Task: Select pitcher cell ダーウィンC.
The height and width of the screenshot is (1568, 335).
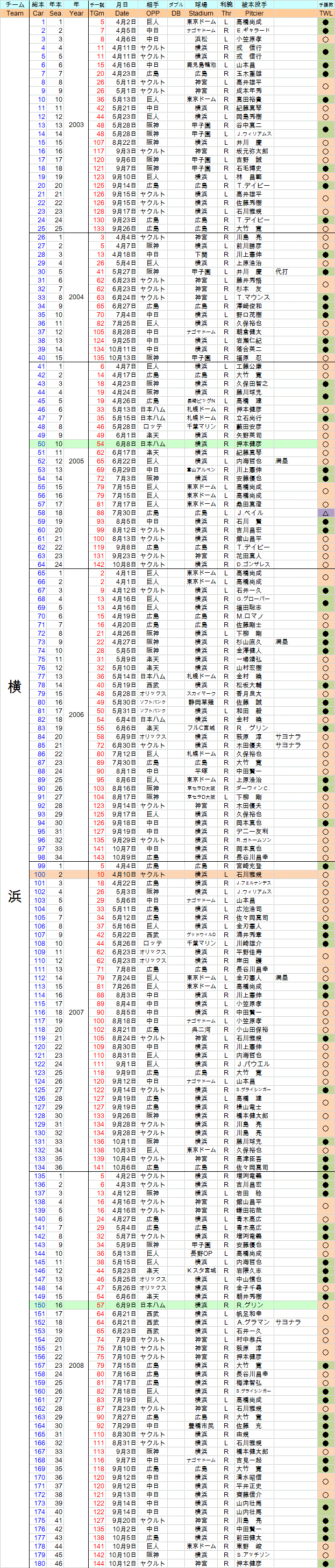Action: pos(254,787)
